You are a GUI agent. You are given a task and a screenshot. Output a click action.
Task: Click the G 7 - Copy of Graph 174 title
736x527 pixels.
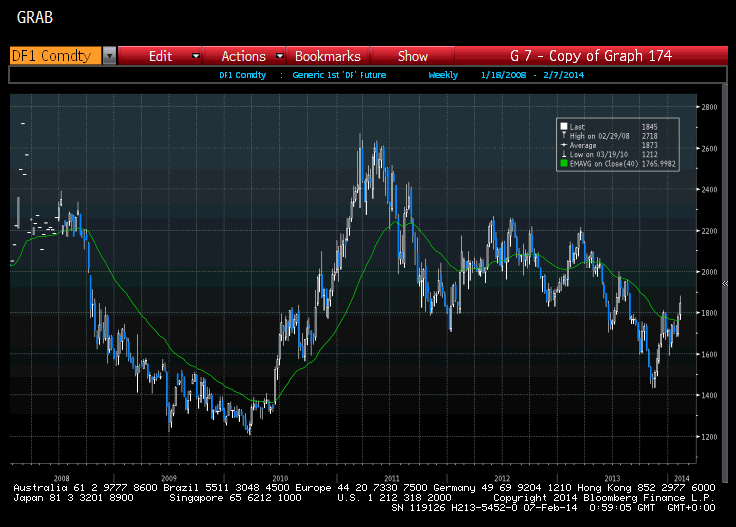tap(590, 56)
